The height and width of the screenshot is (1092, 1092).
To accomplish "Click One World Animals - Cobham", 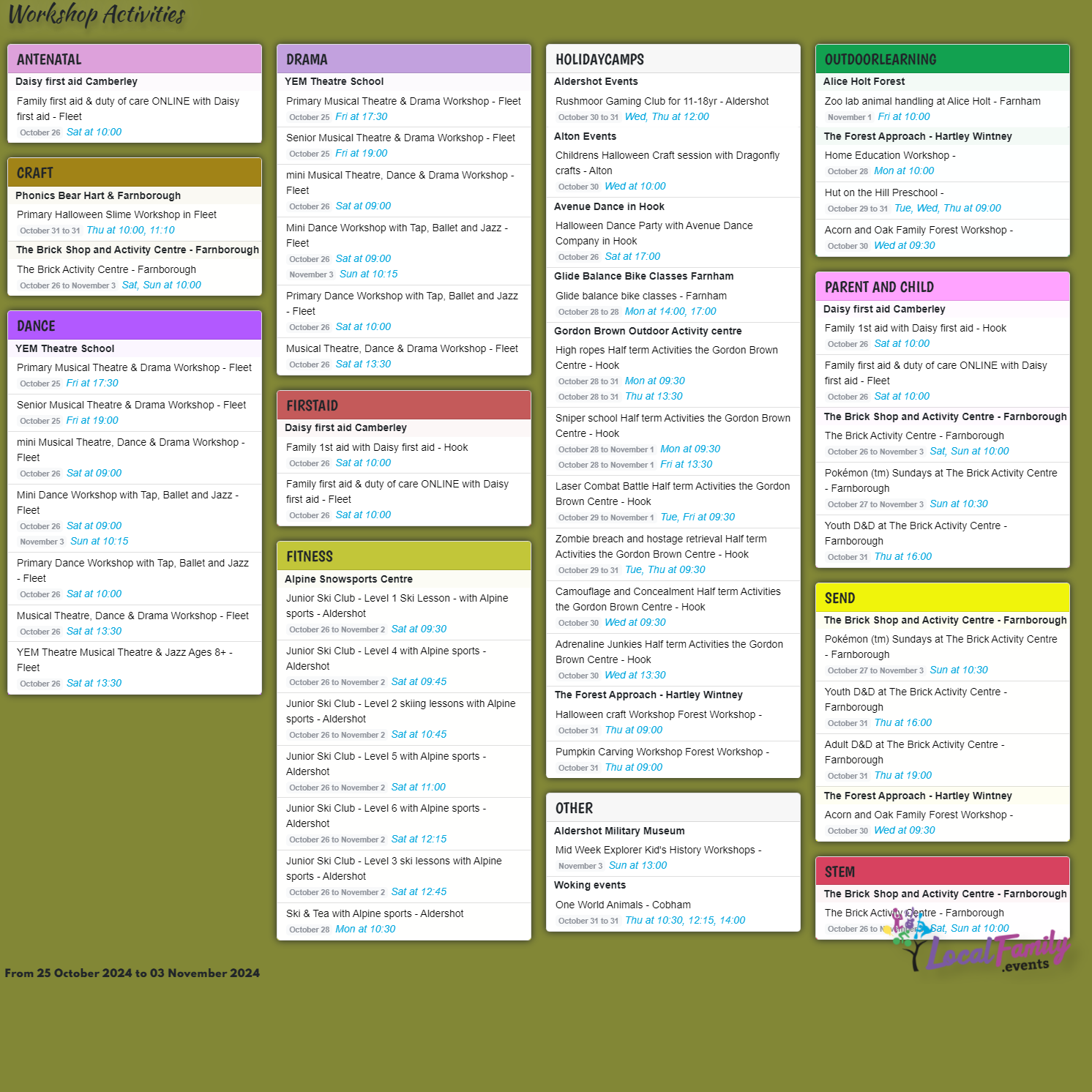I will (623, 905).
